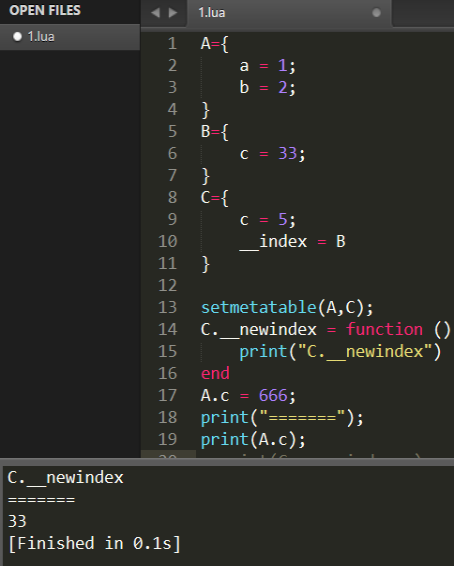Click the 666 value on line 17
This screenshot has width=454, height=566.
pyautogui.click(x=273, y=396)
